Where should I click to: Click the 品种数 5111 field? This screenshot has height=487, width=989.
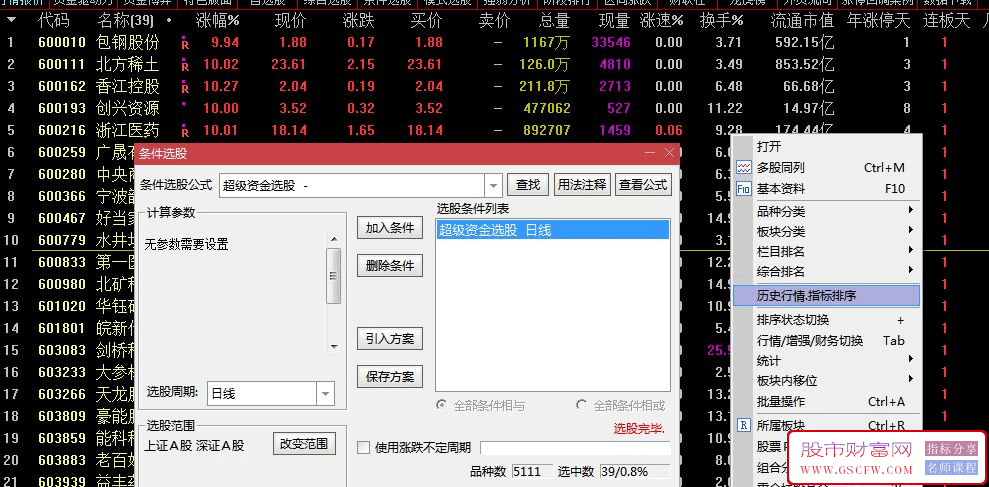532,471
